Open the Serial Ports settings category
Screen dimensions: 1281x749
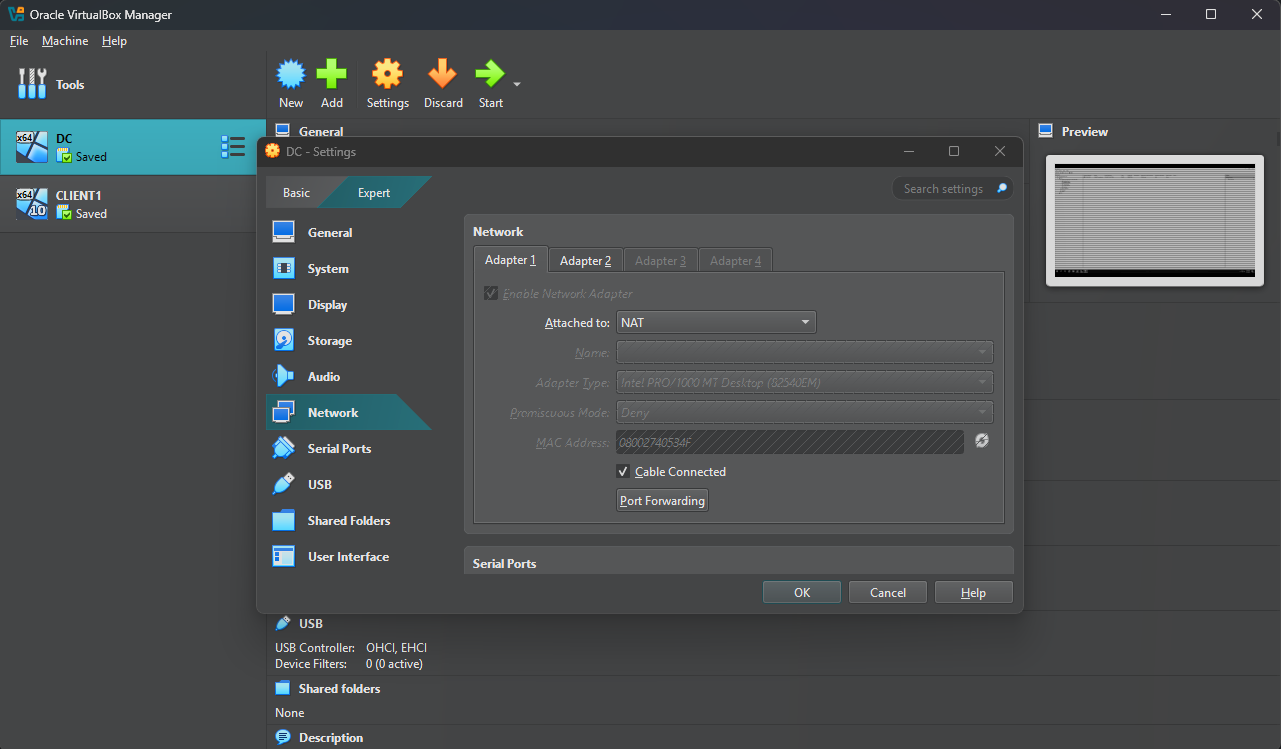pos(348,448)
